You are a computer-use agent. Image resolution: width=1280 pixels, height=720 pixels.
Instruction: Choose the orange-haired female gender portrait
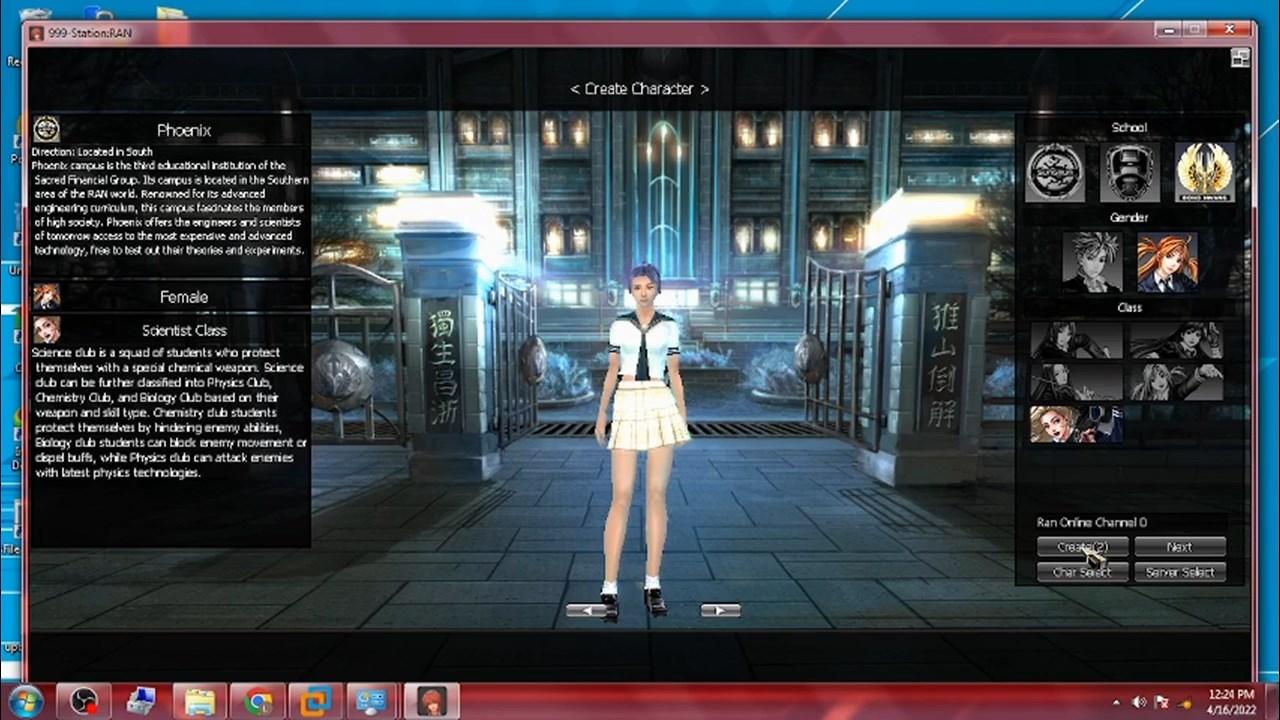(1167, 262)
